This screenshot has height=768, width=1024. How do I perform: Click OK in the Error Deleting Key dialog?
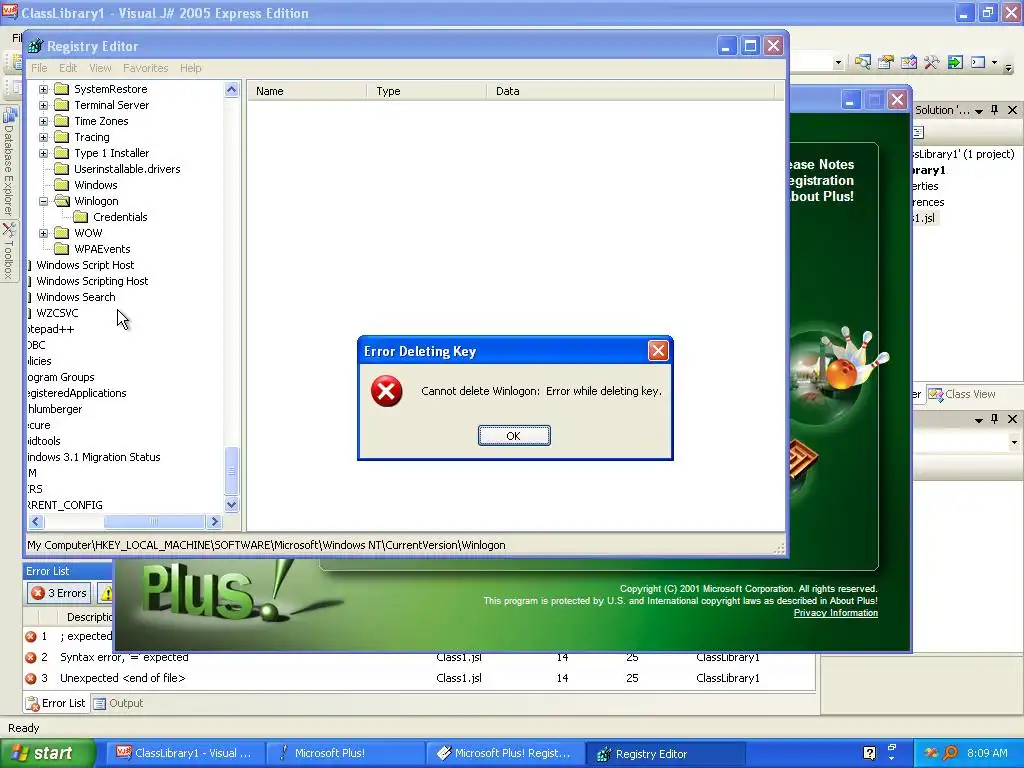(x=514, y=436)
